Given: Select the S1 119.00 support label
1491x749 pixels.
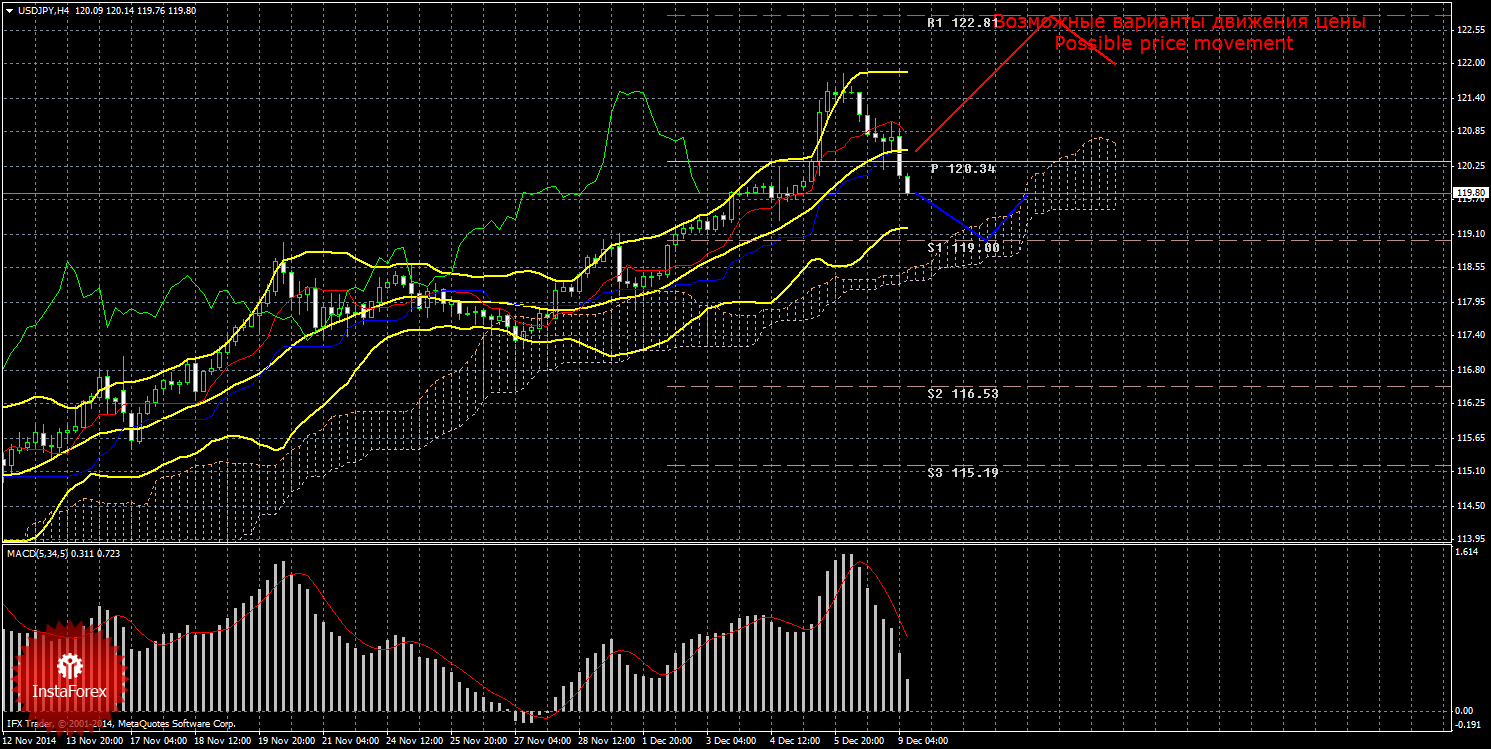Looking at the screenshot, I should coord(962,247).
